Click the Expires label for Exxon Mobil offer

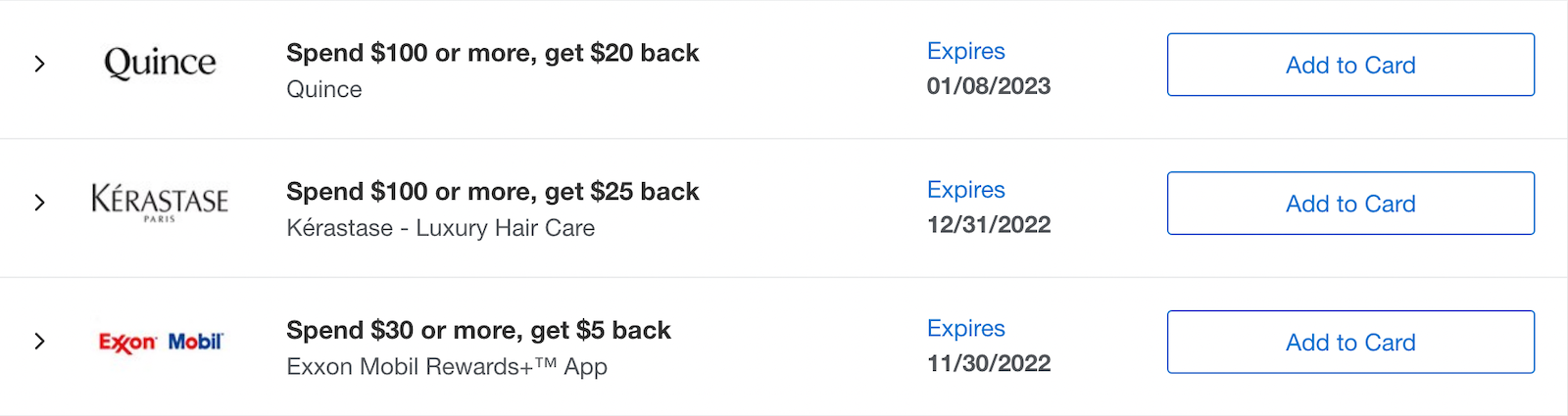pyautogui.click(x=966, y=329)
